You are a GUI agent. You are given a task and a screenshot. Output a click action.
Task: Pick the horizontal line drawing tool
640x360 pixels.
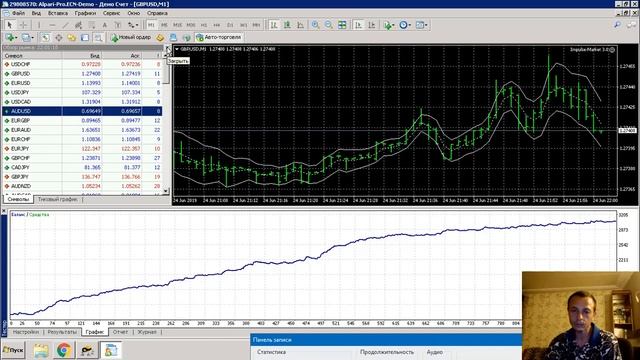[52, 25]
